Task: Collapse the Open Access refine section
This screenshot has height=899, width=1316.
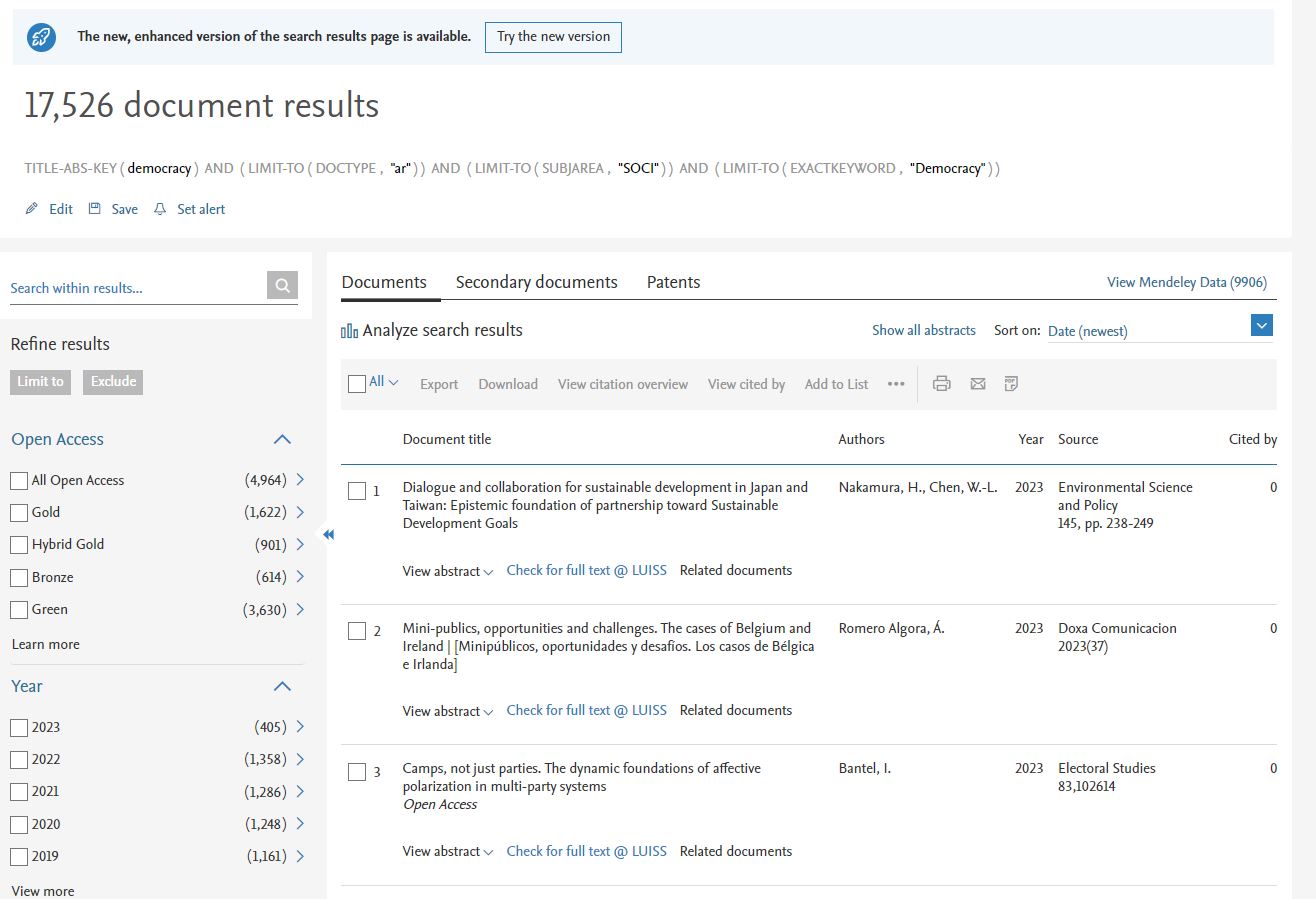Action: [x=281, y=439]
